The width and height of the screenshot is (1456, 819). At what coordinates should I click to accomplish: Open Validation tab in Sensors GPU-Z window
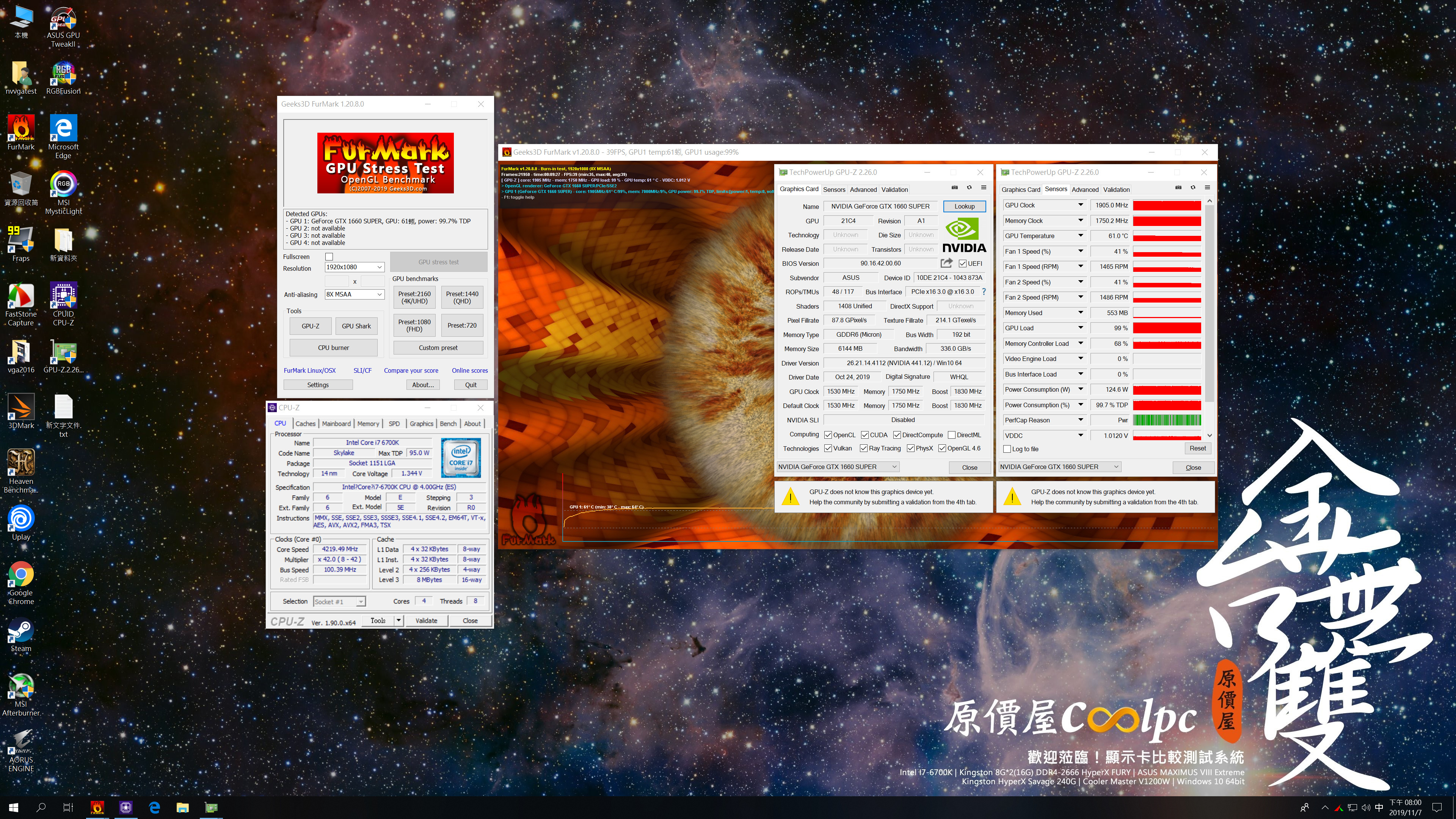pyautogui.click(x=1116, y=189)
